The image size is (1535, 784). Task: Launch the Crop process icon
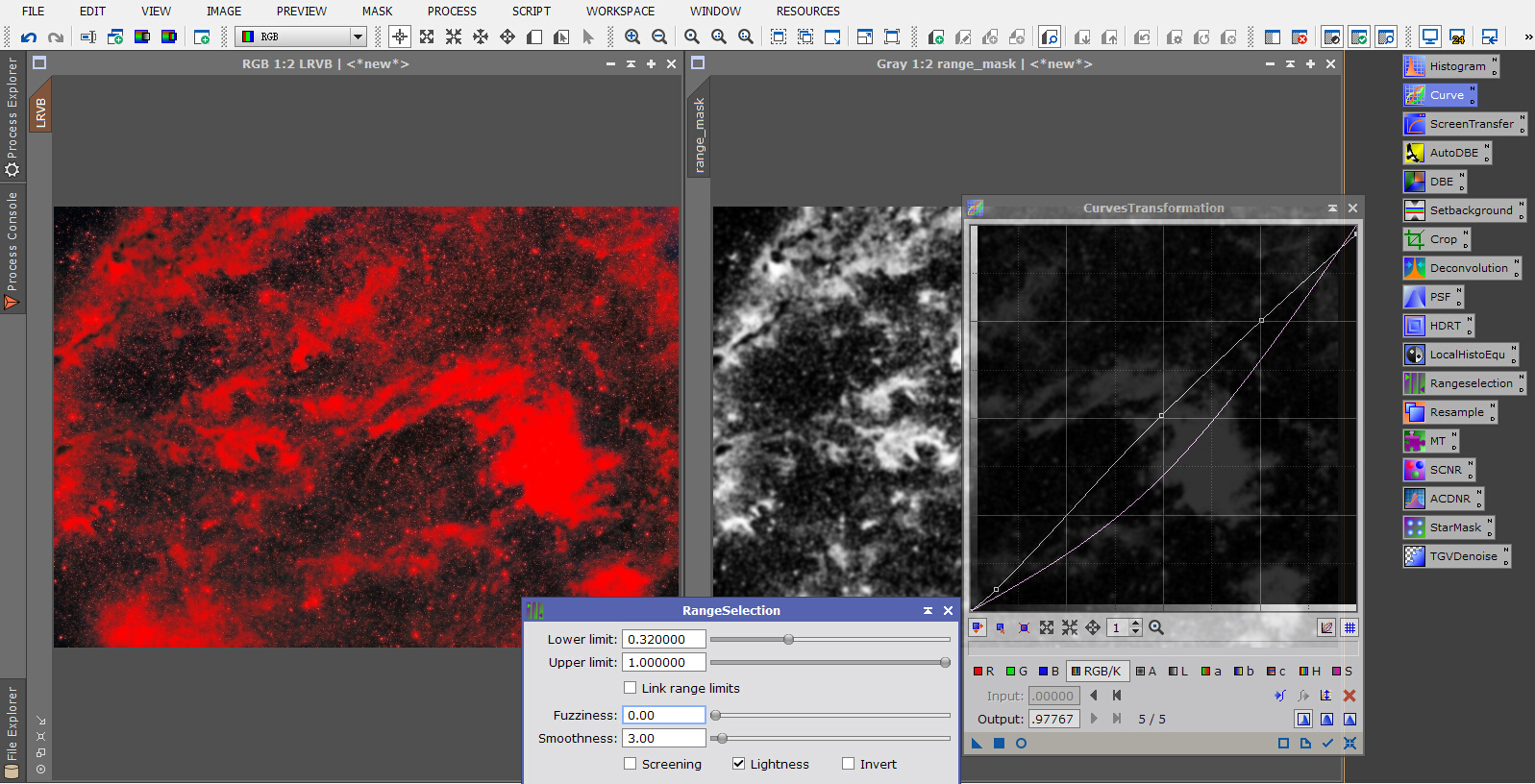click(x=1437, y=239)
